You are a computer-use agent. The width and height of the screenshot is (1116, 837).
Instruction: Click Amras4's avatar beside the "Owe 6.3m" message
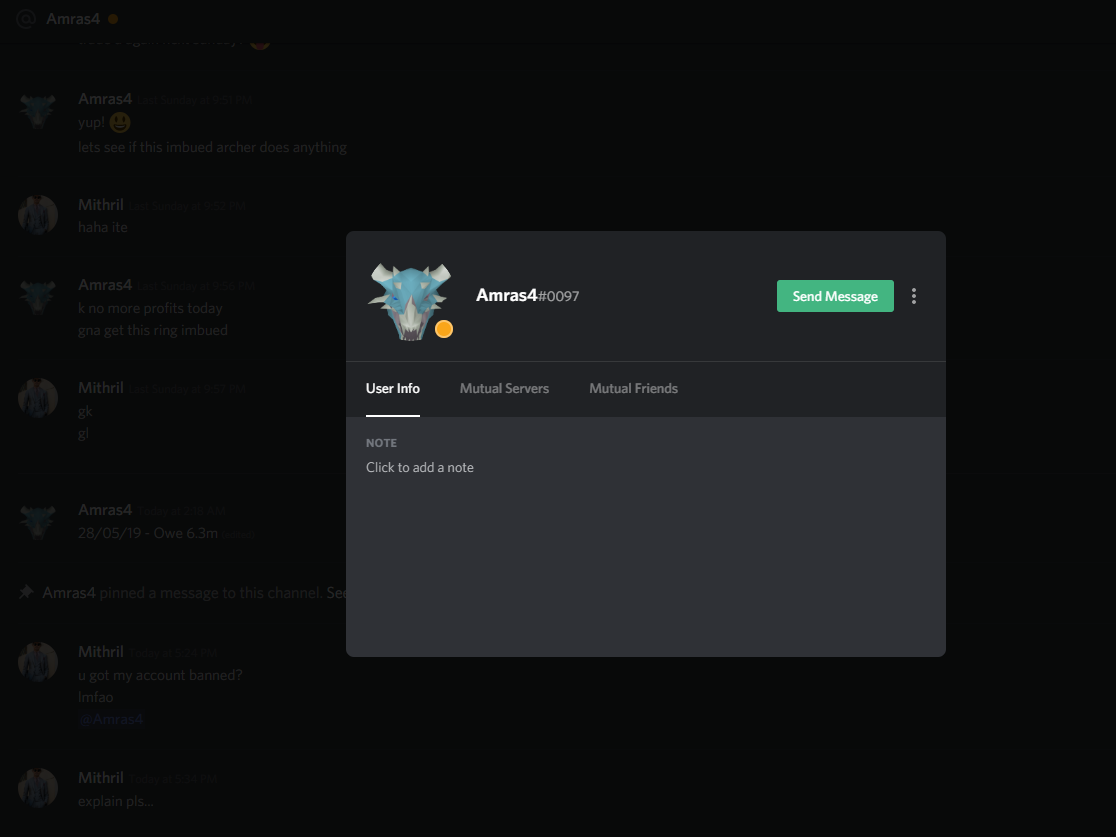[38, 521]
